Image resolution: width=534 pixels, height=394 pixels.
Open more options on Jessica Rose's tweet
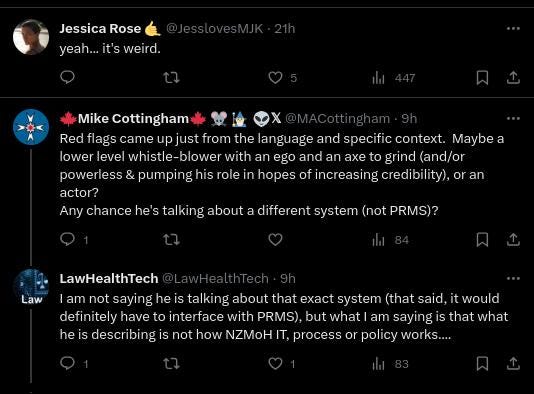pyautogui.click(x=513, y=29)
